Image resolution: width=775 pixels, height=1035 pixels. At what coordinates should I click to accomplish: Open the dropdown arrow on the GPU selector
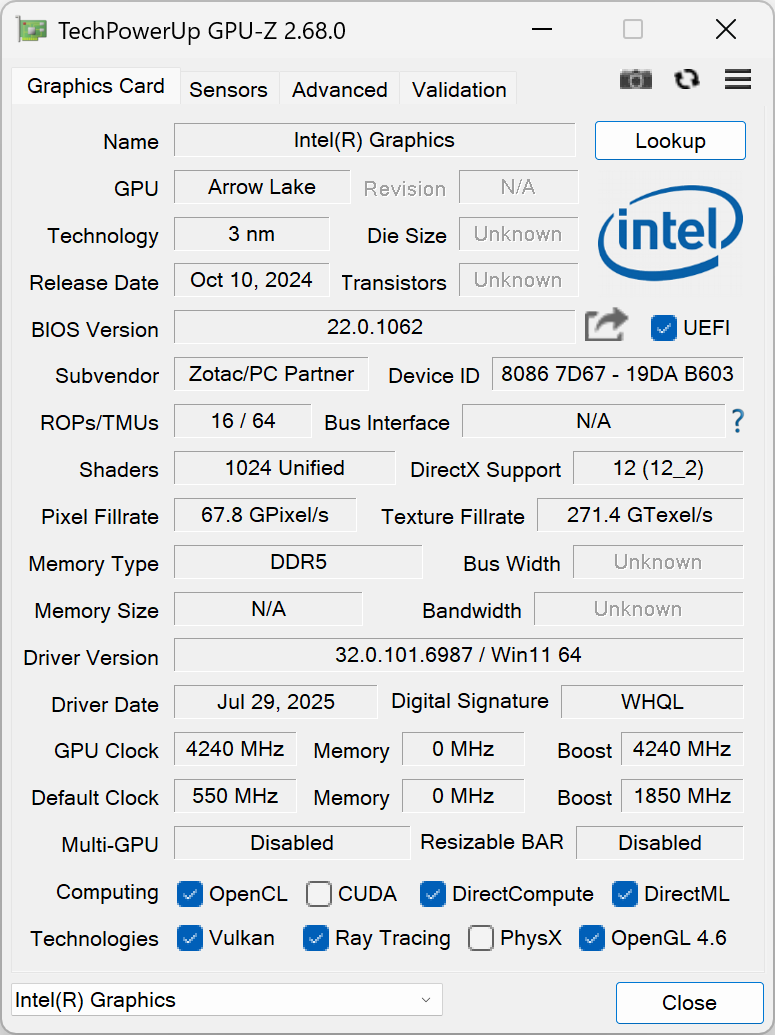(x=422, y=1000)
